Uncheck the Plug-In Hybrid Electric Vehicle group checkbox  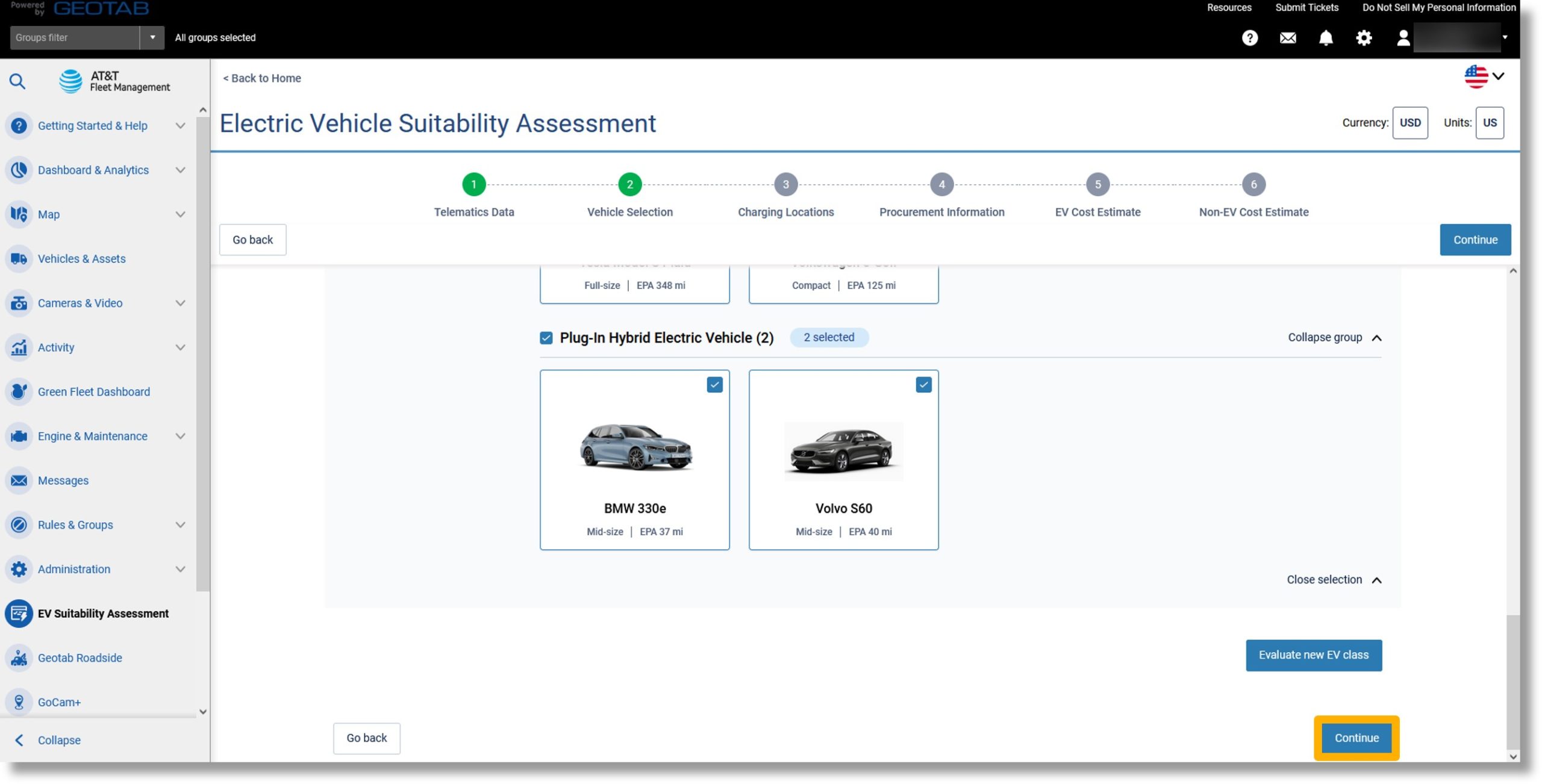coord(546,338)
